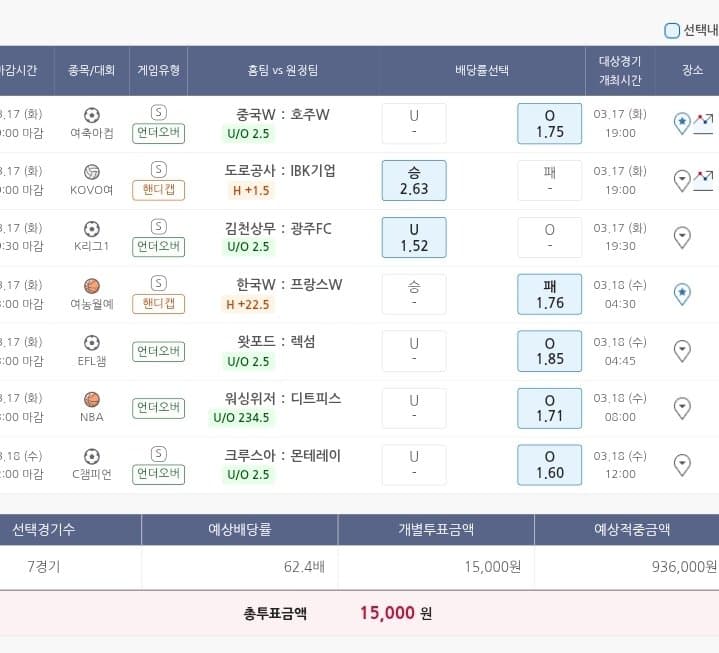The width and height of the screenshot is (719, 653).
Task: Click the S badge for 크루스아 match
Action: click(158, 455)
